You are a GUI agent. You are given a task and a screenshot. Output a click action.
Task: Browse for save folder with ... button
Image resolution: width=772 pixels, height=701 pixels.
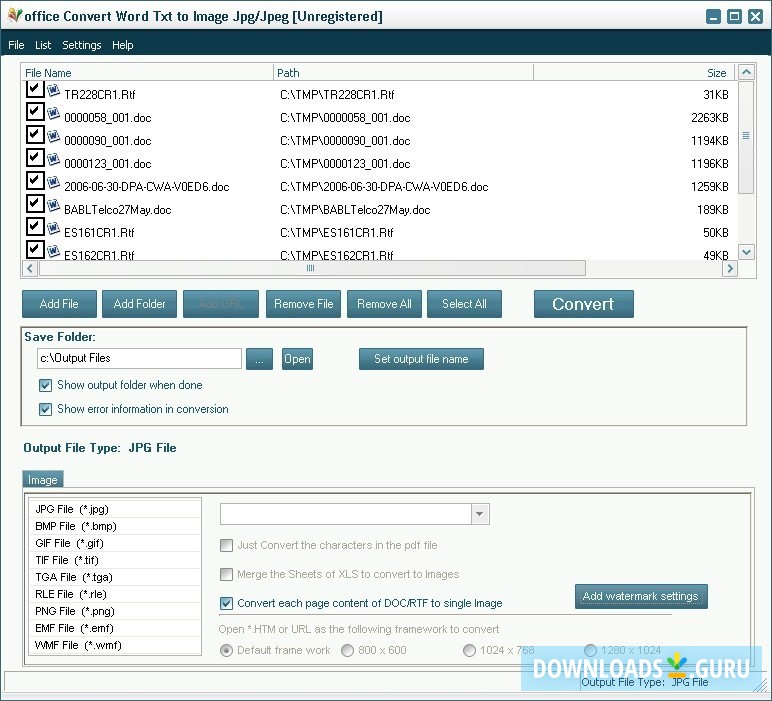[x=259, y=359]
